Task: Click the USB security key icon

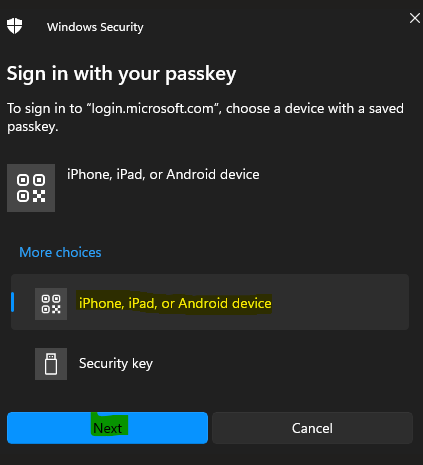Action: (51, 364)
